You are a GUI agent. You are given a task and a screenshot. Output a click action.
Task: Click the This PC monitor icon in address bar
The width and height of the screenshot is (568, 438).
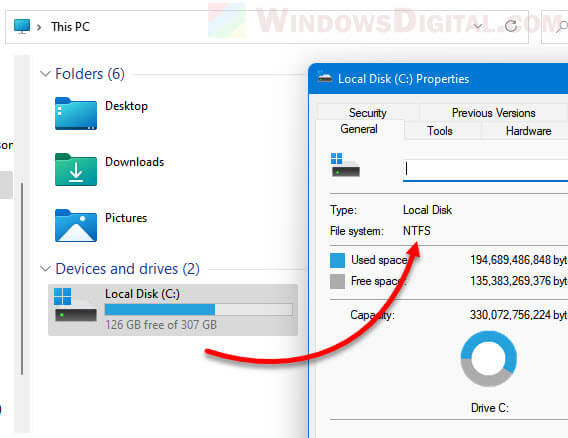tap(22, 26)
